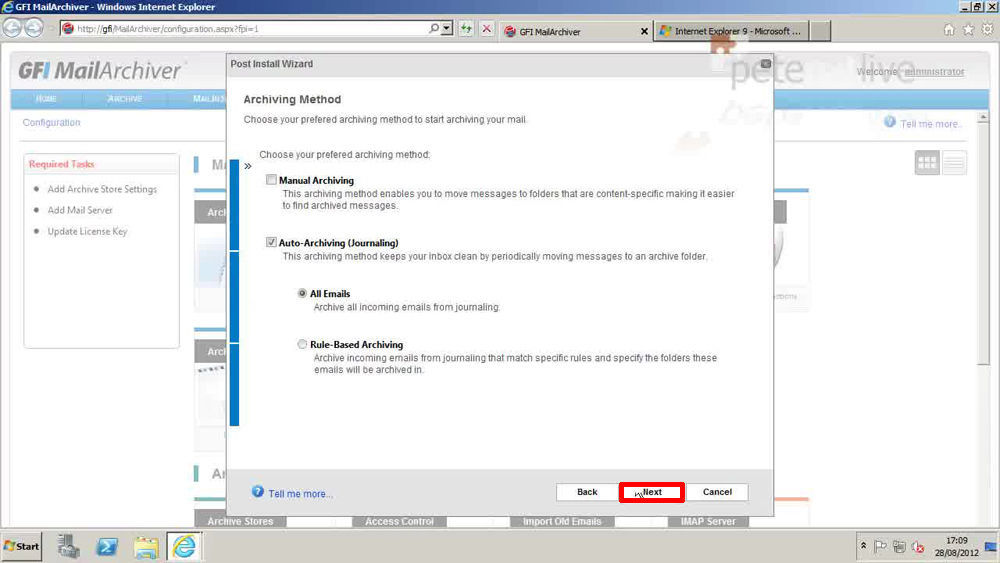
Task: Show hidden system tray icons
Action: click(864, 546)
